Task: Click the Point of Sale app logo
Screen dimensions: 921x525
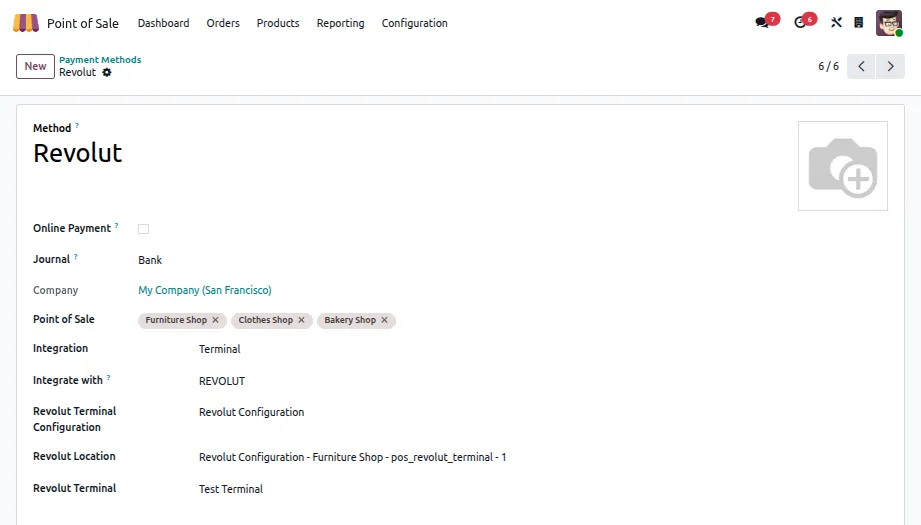Action: 26,23
